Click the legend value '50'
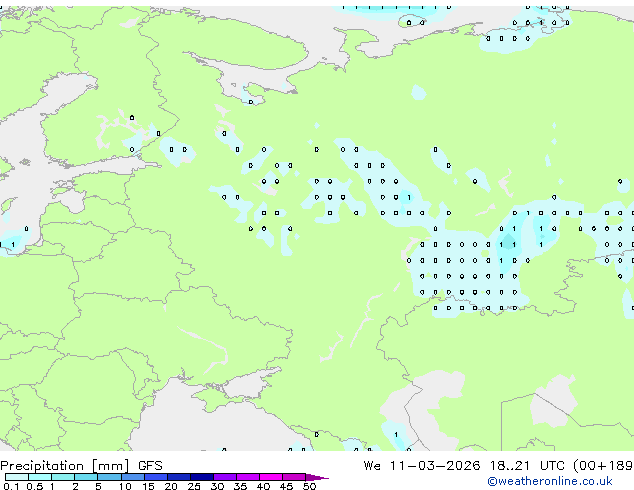This screenshot has width=634, height=490. coord(310,486)
